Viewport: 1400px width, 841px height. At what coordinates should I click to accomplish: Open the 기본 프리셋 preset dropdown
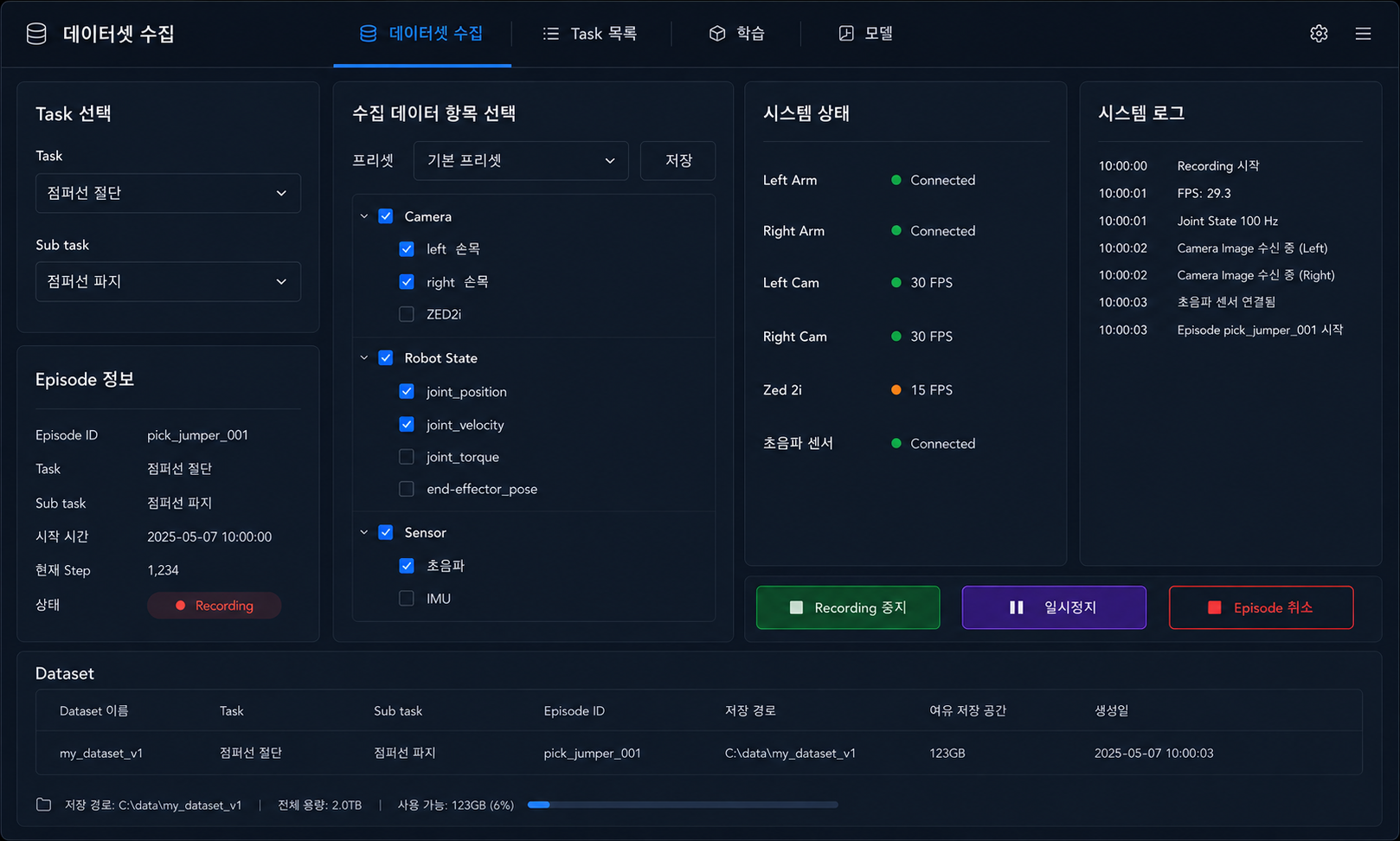(x=521, y=161)
